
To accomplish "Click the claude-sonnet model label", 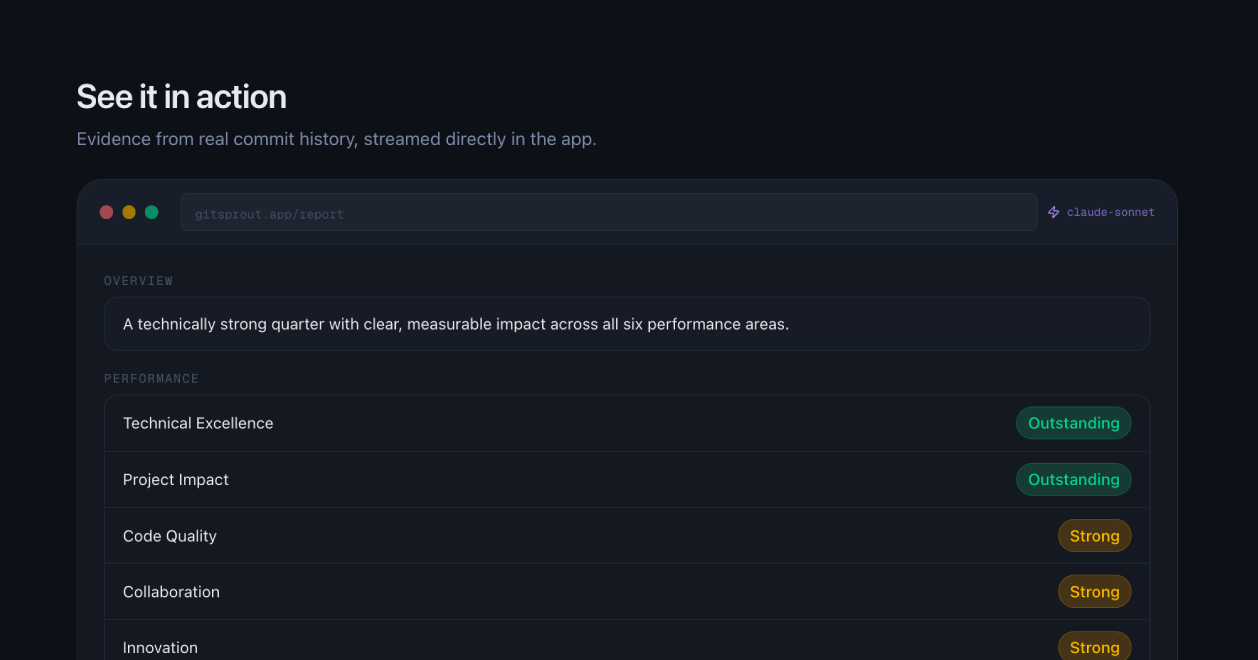I will [1110, 212].
